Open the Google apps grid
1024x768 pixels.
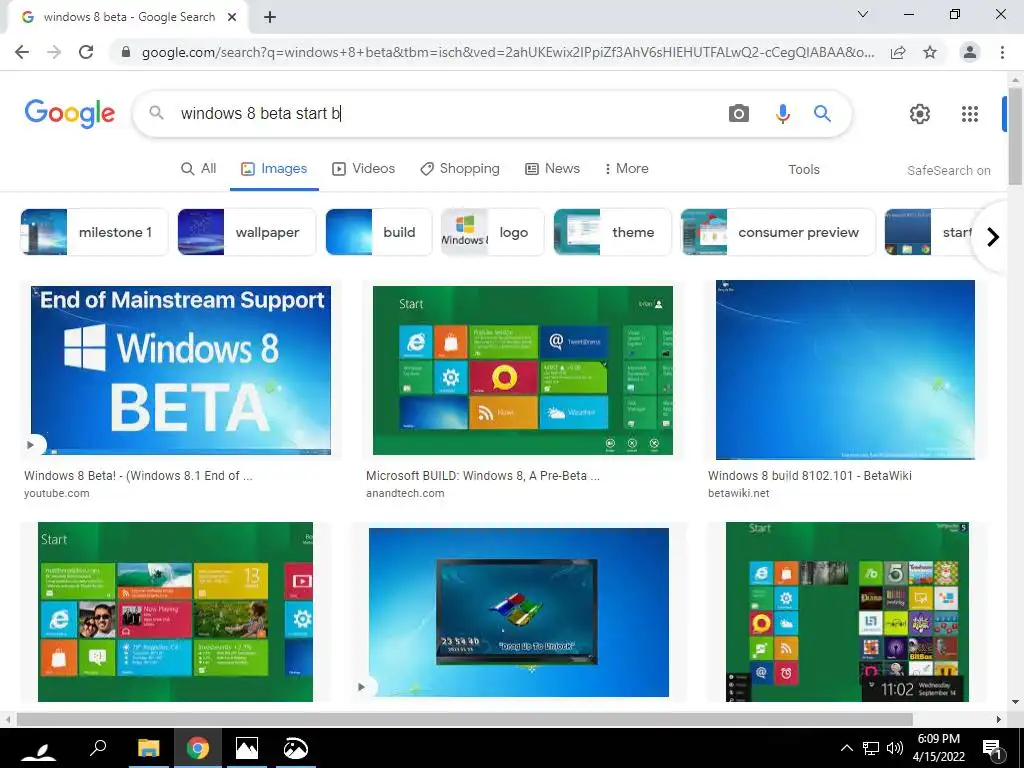point(970,114)
